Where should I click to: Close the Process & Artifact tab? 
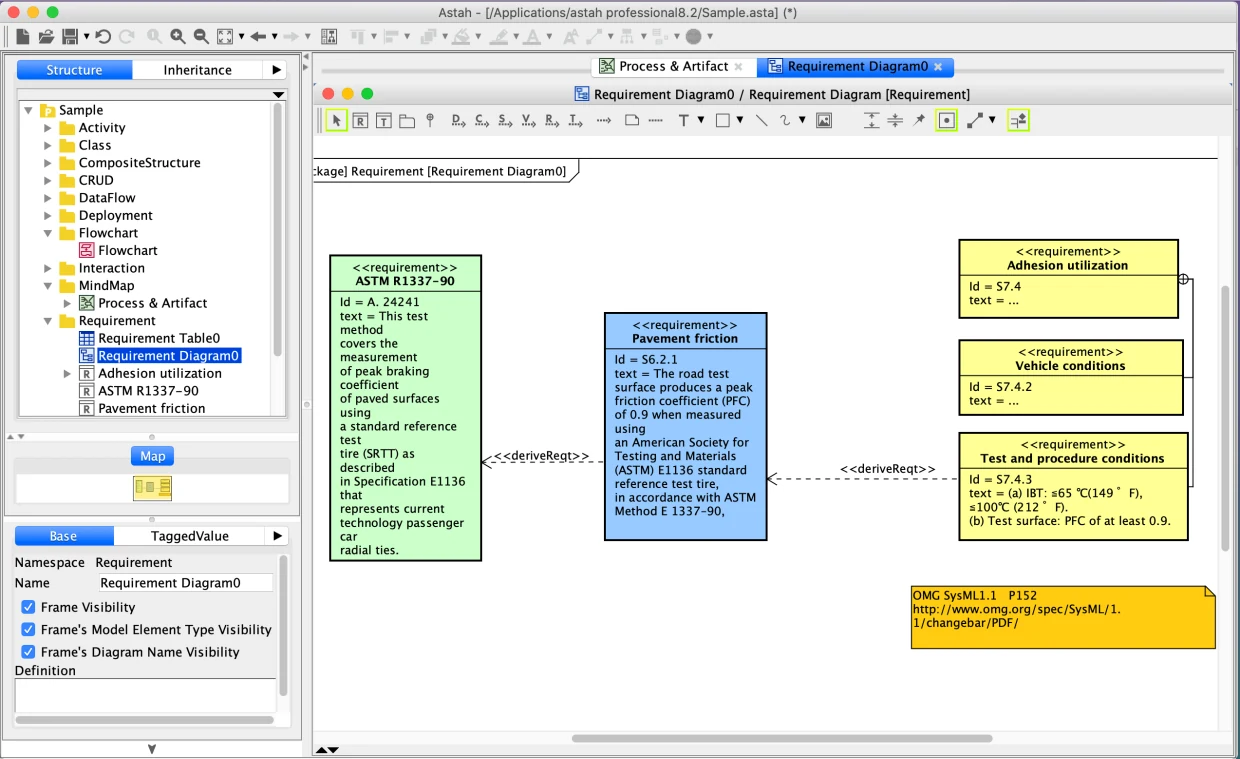pyautogui.click(x=738, y=67)
